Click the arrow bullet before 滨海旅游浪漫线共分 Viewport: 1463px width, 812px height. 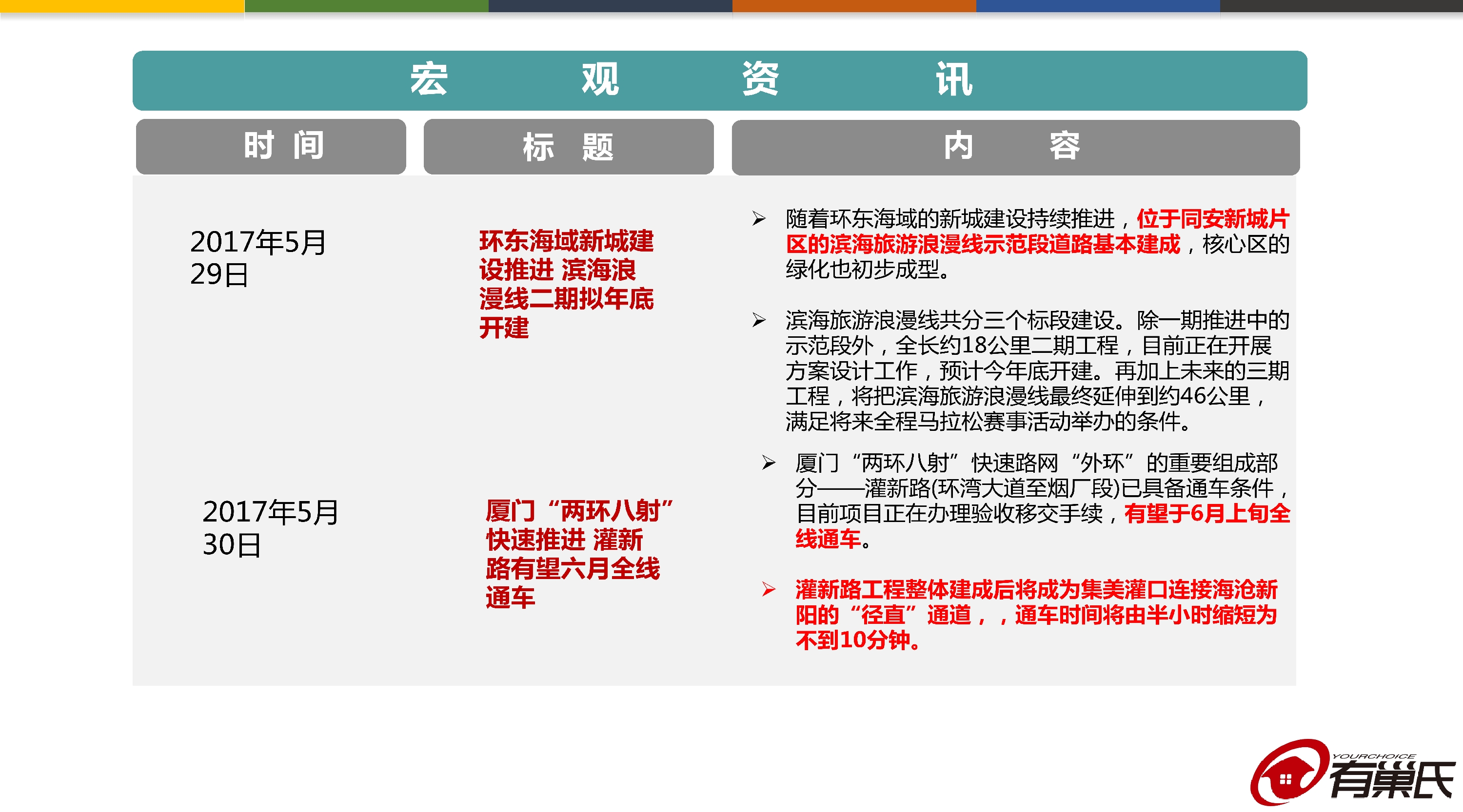759,320
